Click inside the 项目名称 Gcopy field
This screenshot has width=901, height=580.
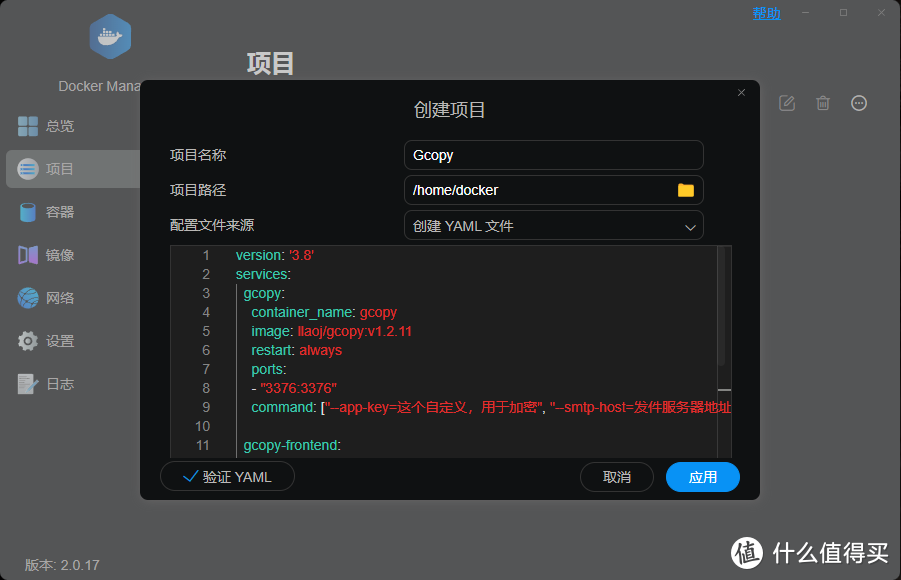pos(553,155)
